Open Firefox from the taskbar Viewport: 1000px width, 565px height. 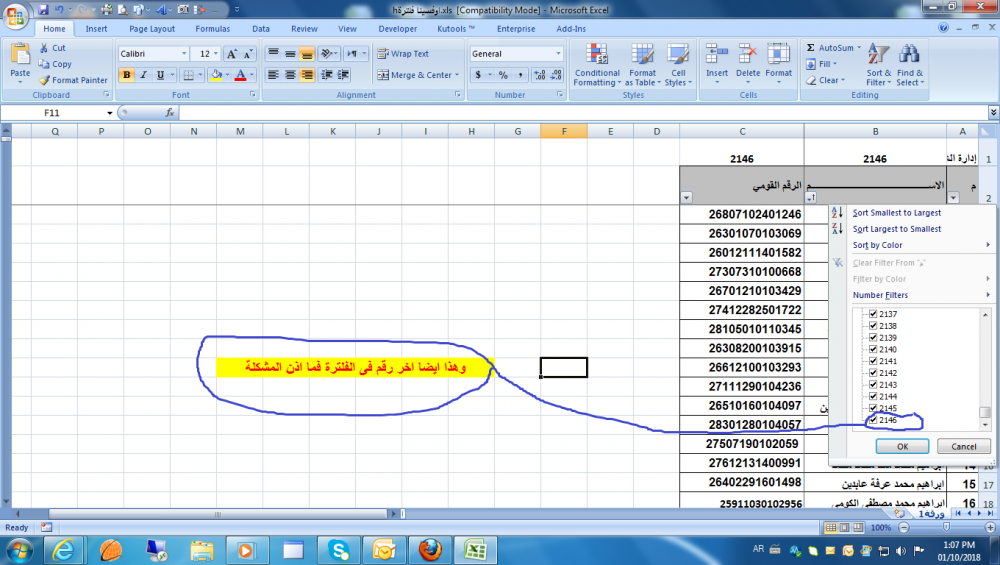click(x=430, y=550)
